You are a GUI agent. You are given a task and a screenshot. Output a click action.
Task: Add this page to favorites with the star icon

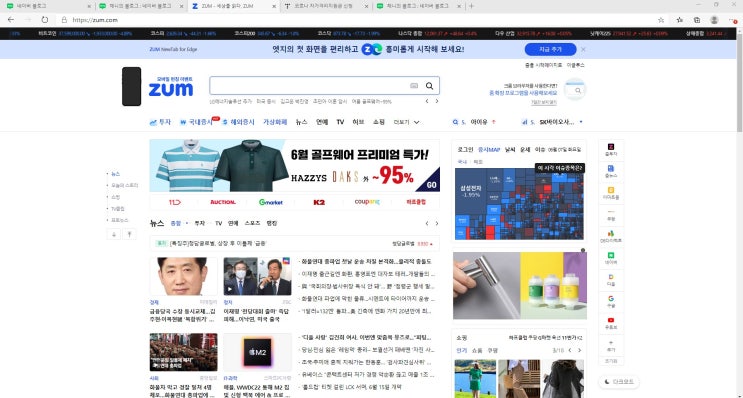pyautogui.click(x=661, y=20)
